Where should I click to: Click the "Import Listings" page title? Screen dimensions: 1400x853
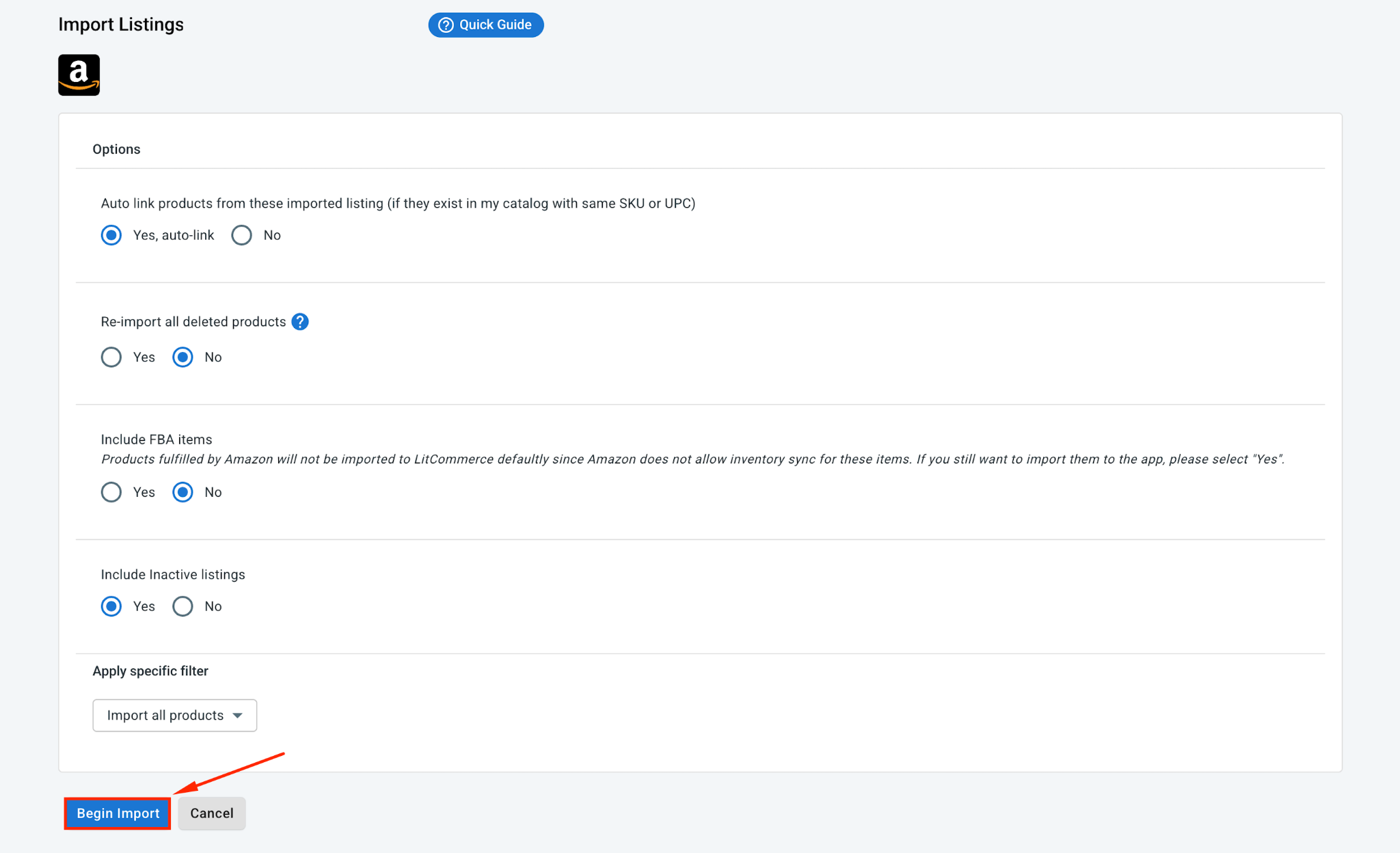[x=121, y=25]
